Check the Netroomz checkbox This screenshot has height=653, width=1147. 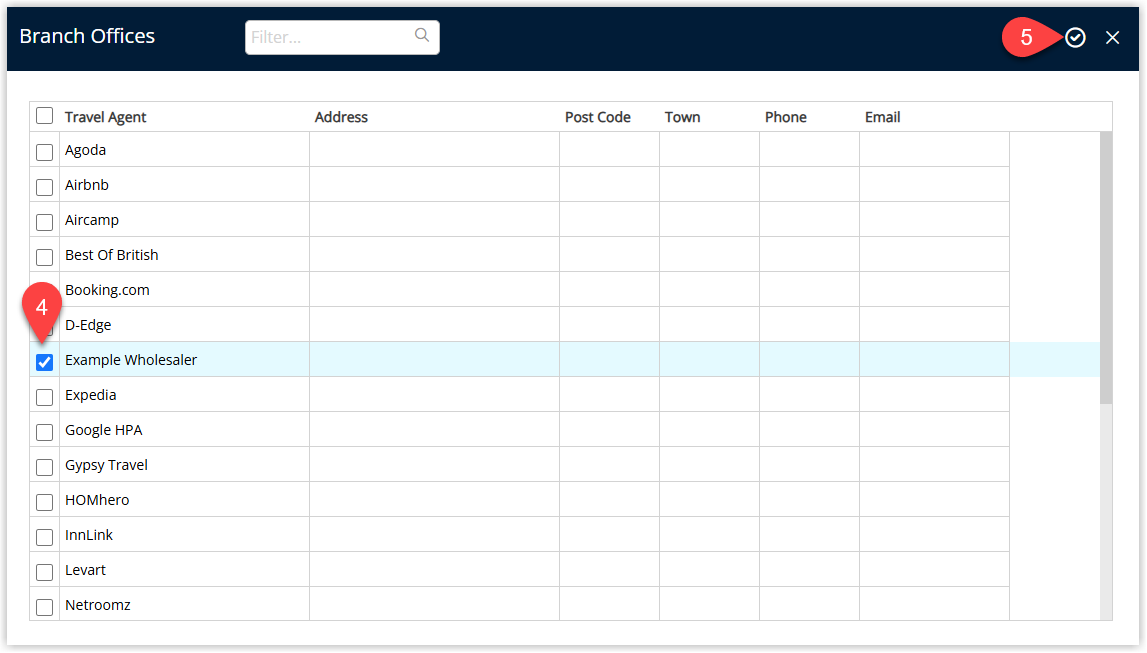point(45,607)
